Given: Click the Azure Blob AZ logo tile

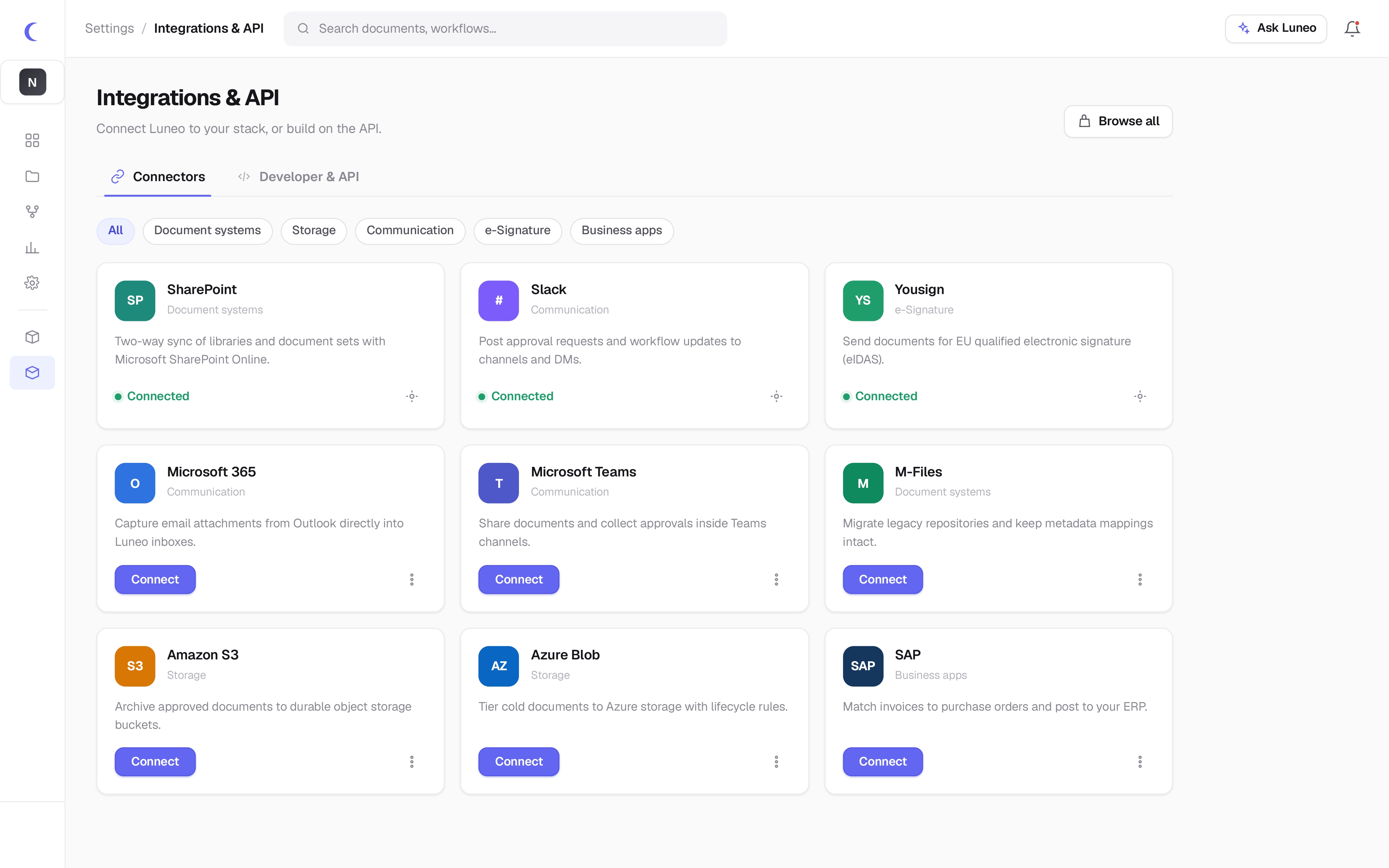Looking at the screenshot, I should click(x=498, y=666).
